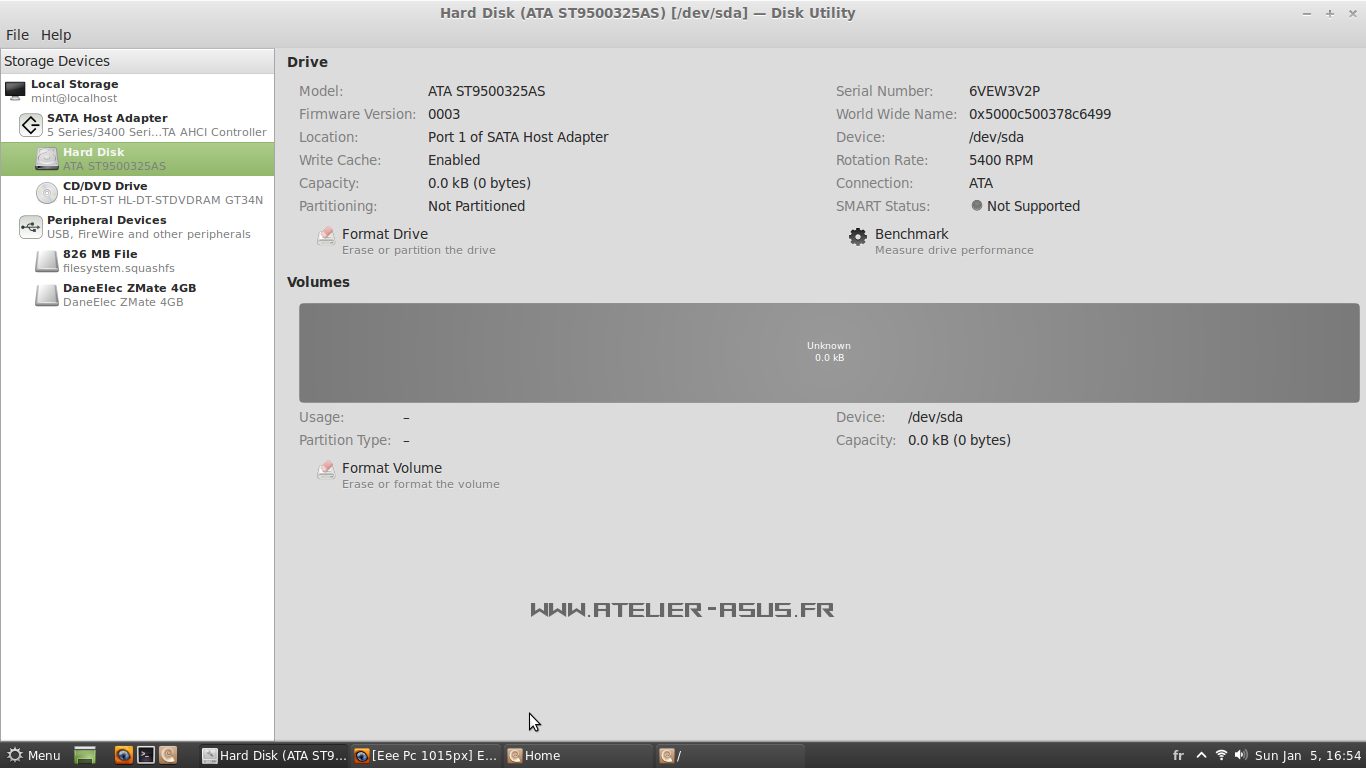1366x768 pixels.
Task: Click the Unknown 0.0 kB volume block
Action: tap(829, 352)
